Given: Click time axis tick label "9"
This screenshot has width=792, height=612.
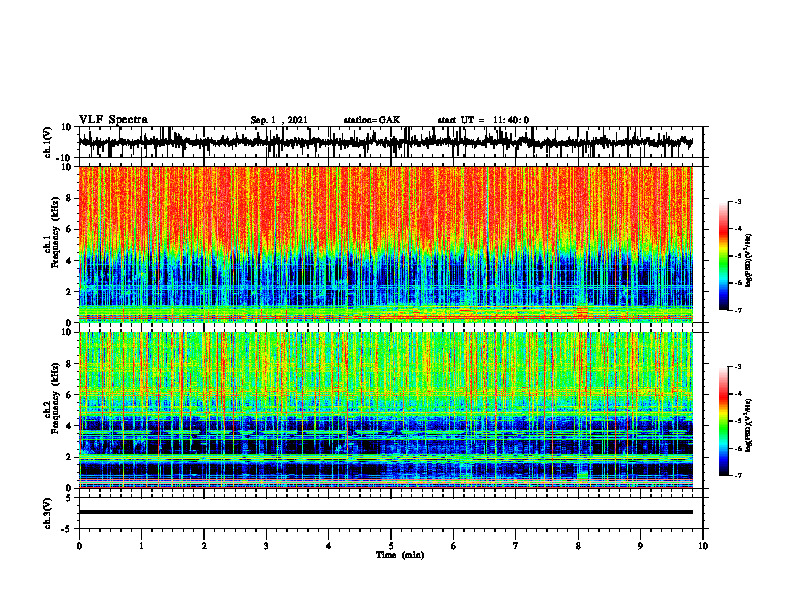Looking at the screenshot, I should [640, 546].
